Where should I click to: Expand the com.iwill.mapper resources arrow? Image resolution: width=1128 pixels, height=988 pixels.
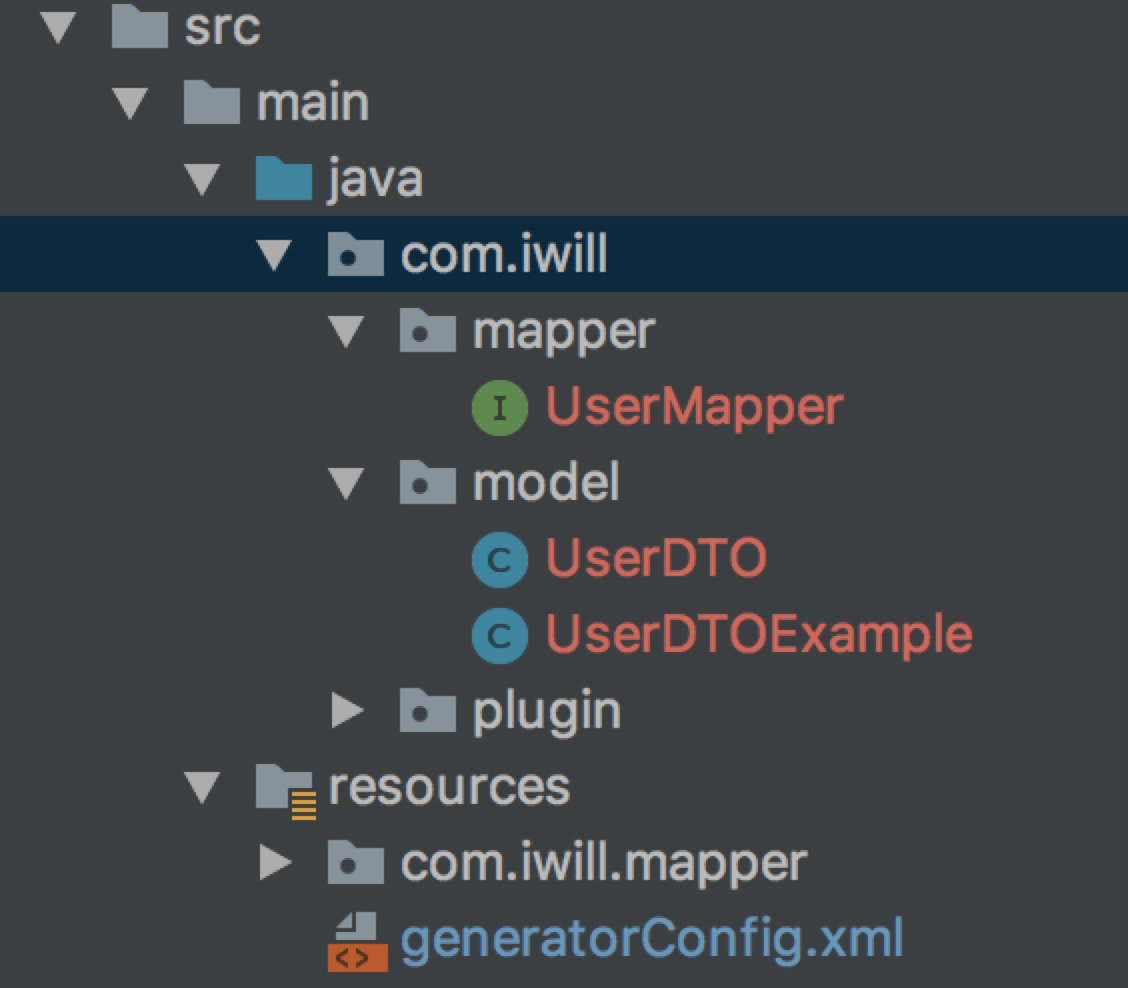click(274, 863)
